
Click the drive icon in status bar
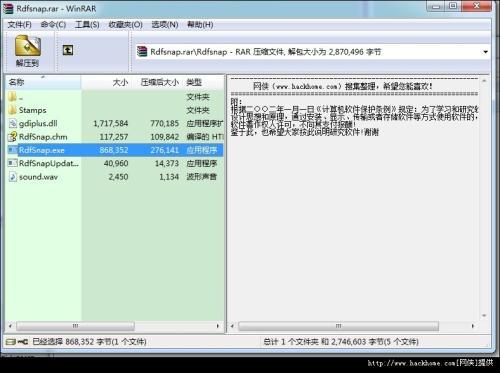click(11, 341)
